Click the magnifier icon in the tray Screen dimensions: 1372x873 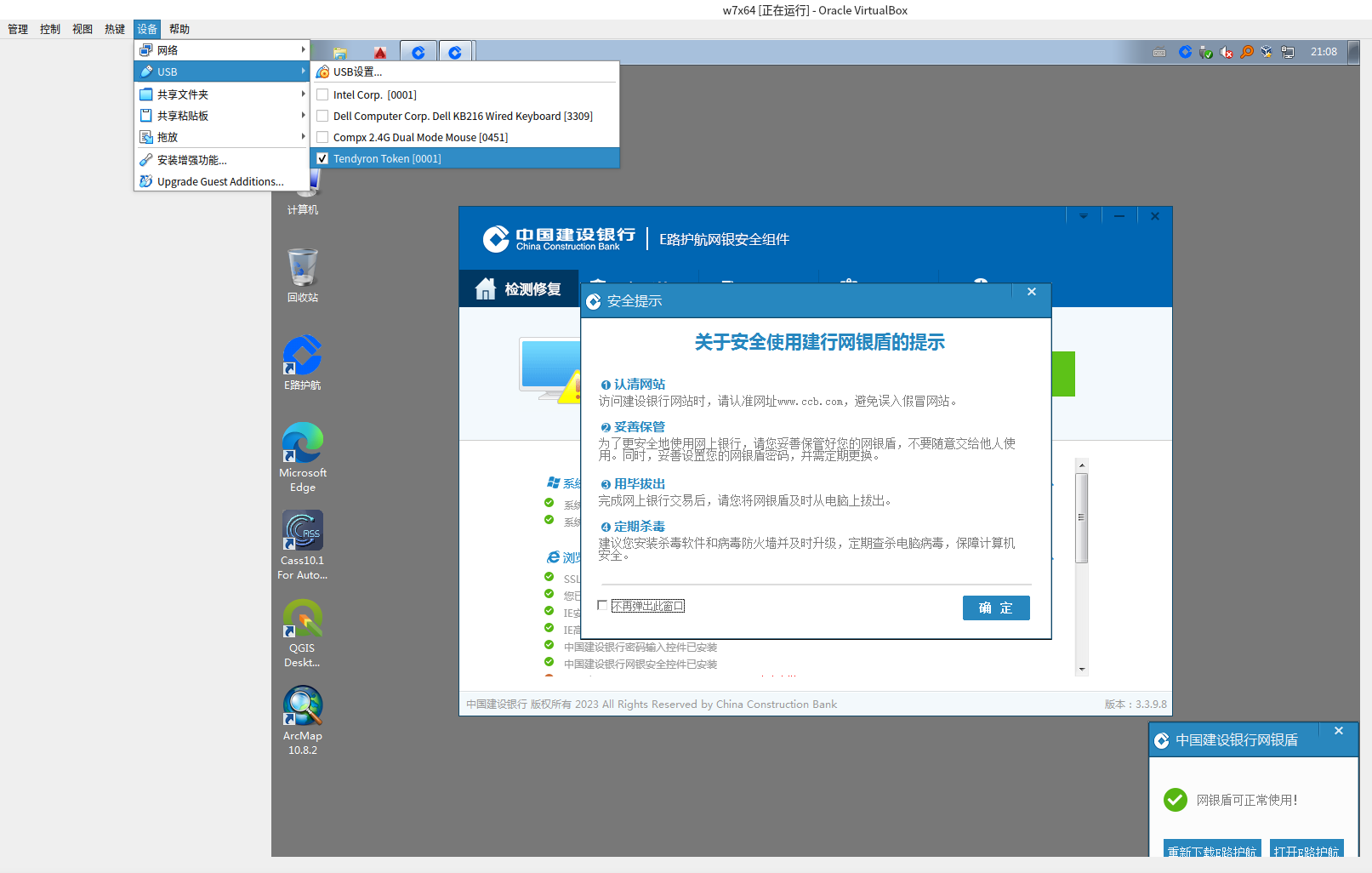coord(1247,52)
